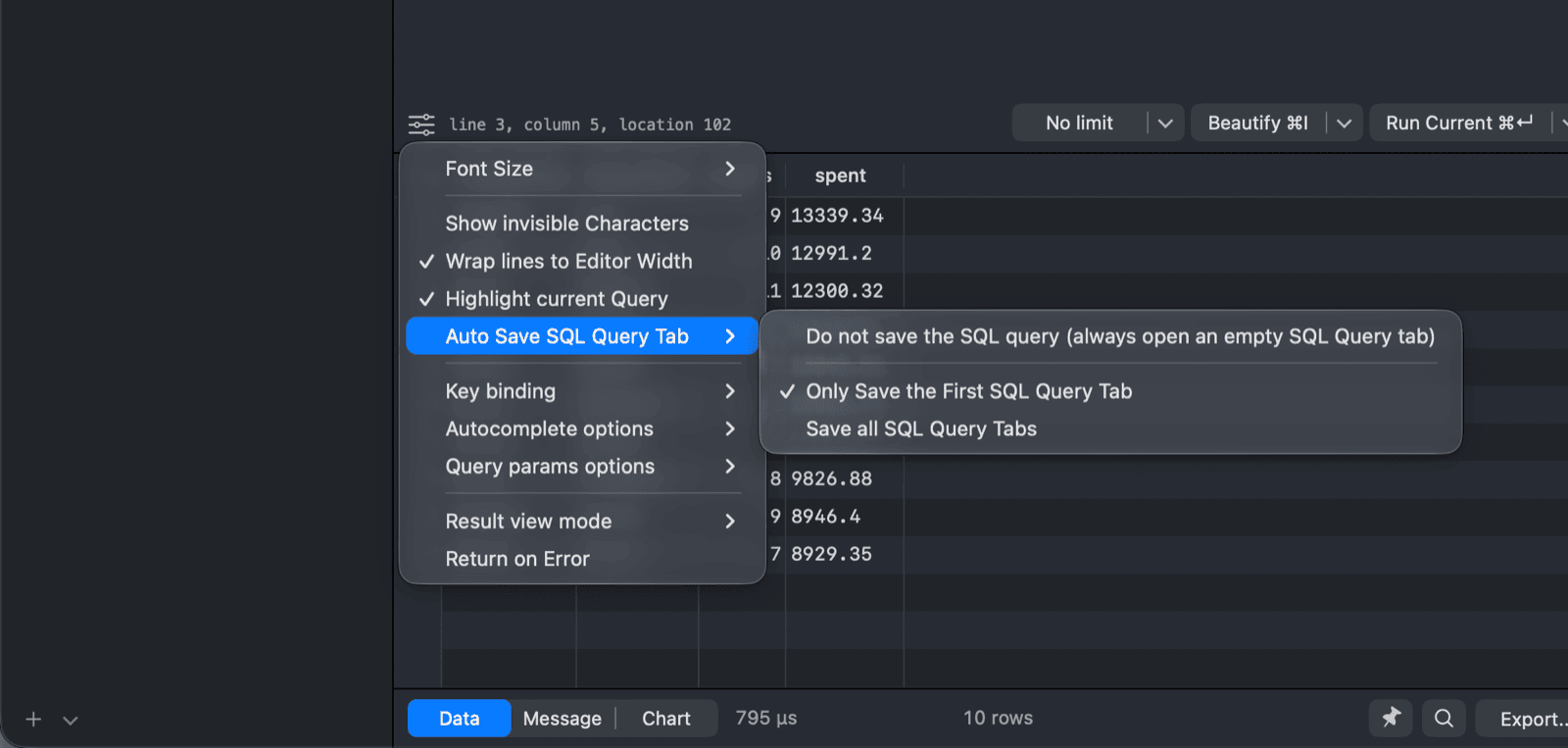
Task: Open the No limit dropdown arrow
Action: [1165, 124]
